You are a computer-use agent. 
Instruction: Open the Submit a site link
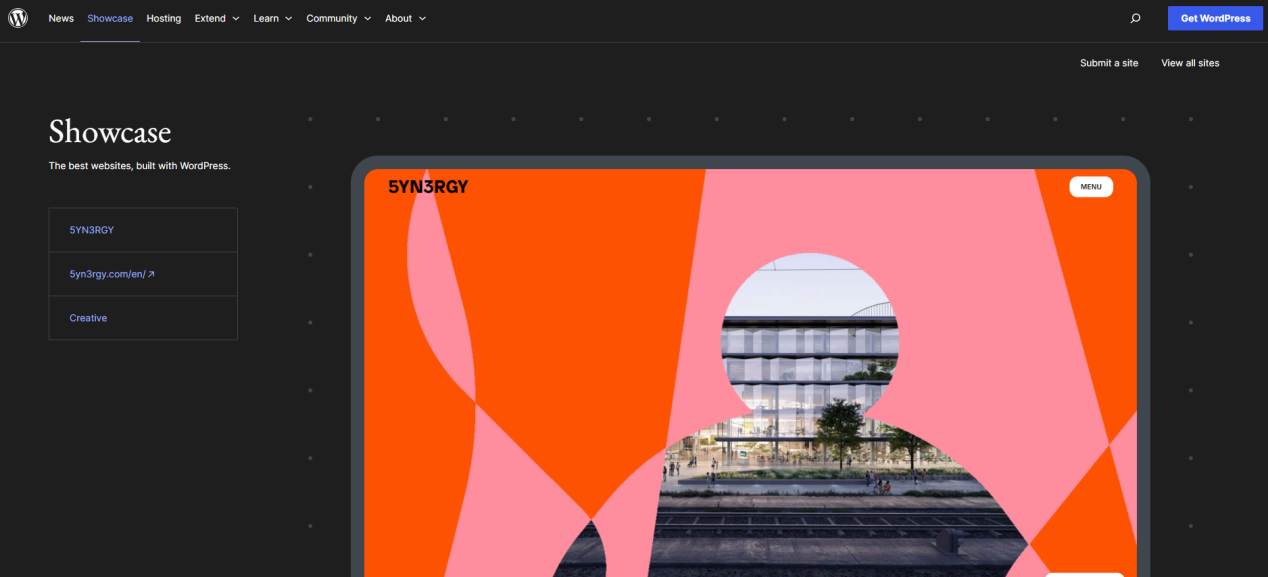pos(1109,63)
